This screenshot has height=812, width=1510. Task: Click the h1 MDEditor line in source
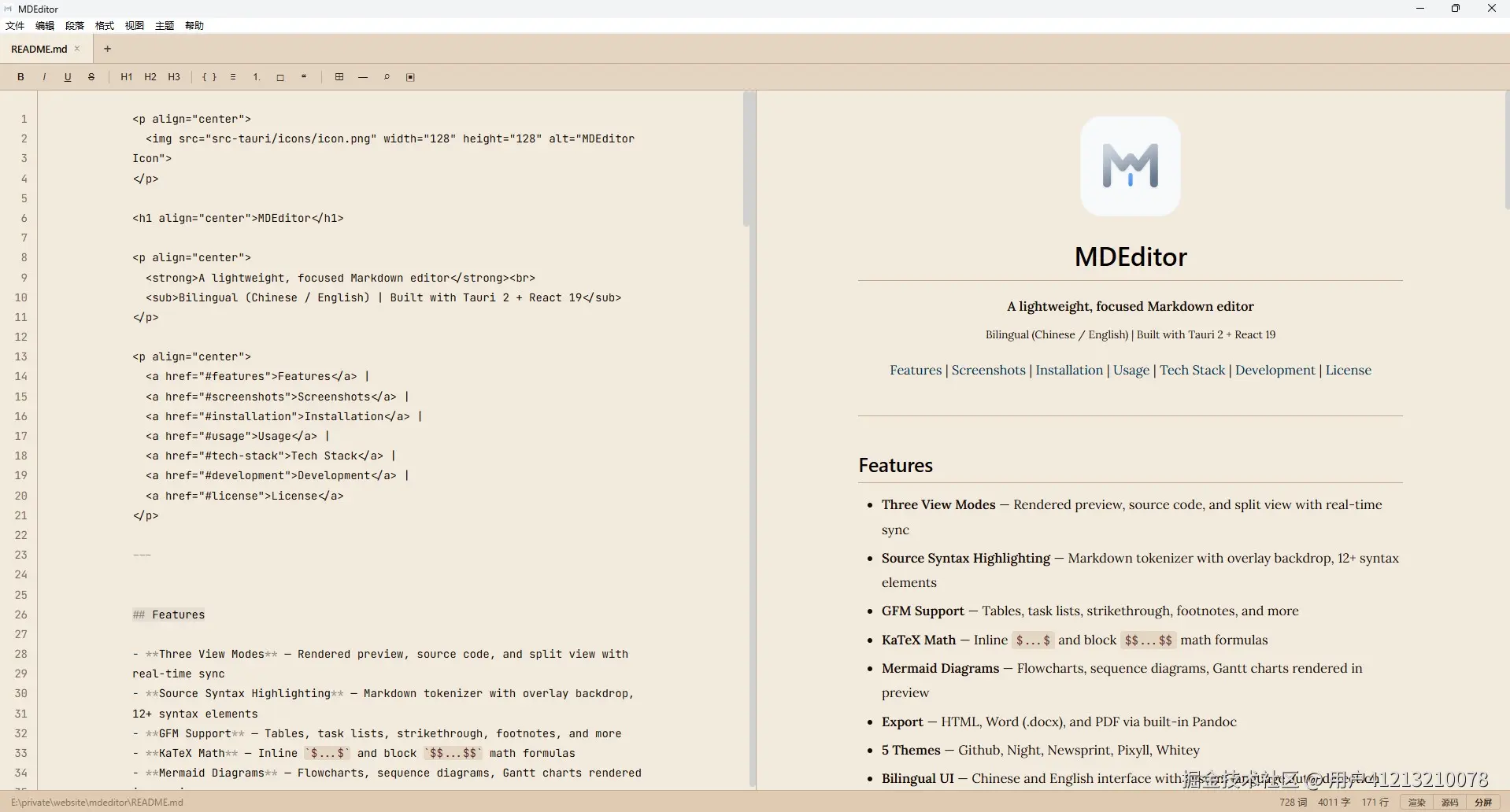[x=238, y=218]
